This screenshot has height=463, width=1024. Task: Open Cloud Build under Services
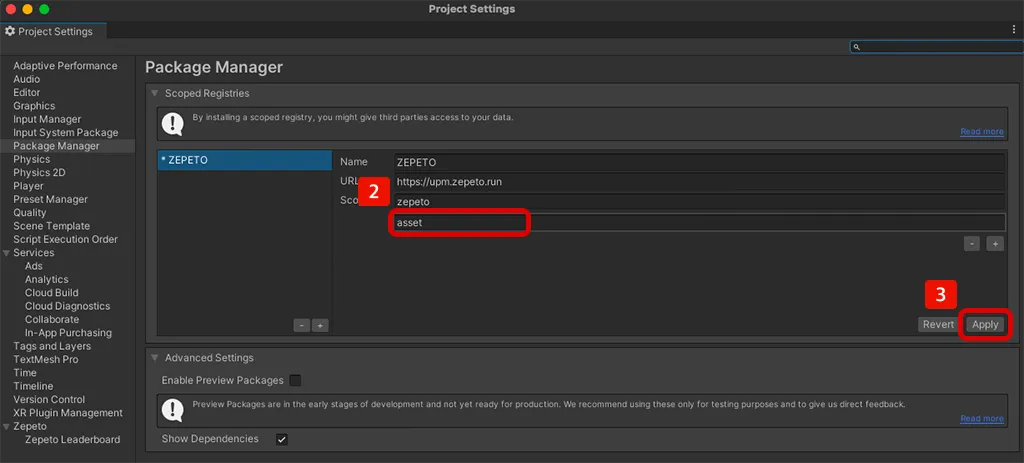(x=52, y=293)
